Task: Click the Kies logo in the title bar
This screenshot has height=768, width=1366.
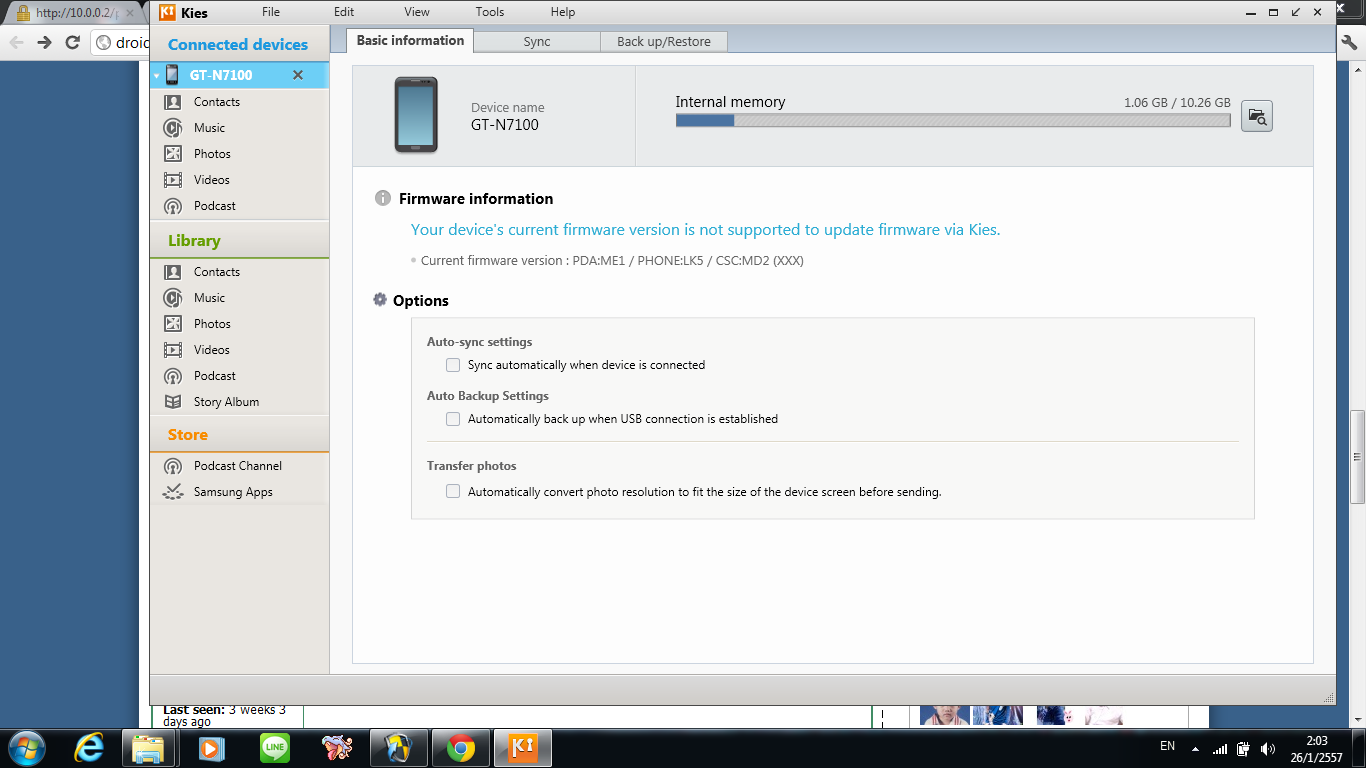Action: (x=168, y=13)
